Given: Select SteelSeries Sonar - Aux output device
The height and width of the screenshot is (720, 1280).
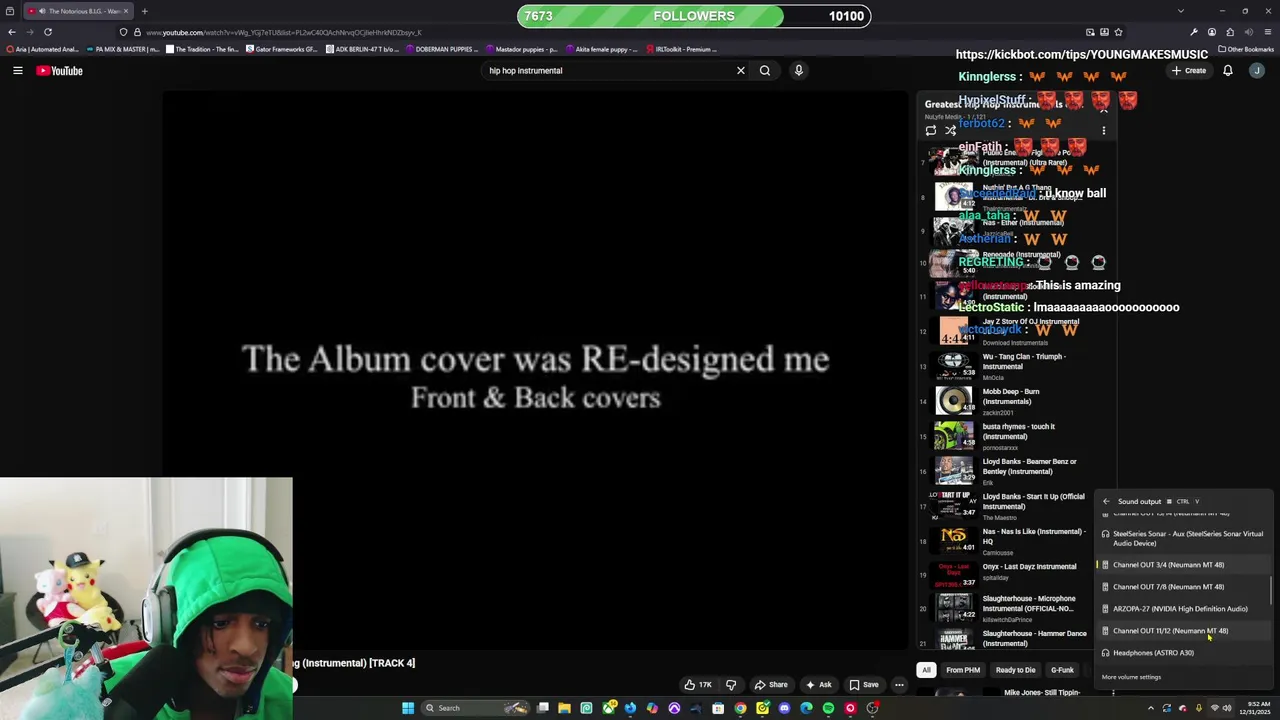Looking at the screenshot, I should click(1183, 538).
